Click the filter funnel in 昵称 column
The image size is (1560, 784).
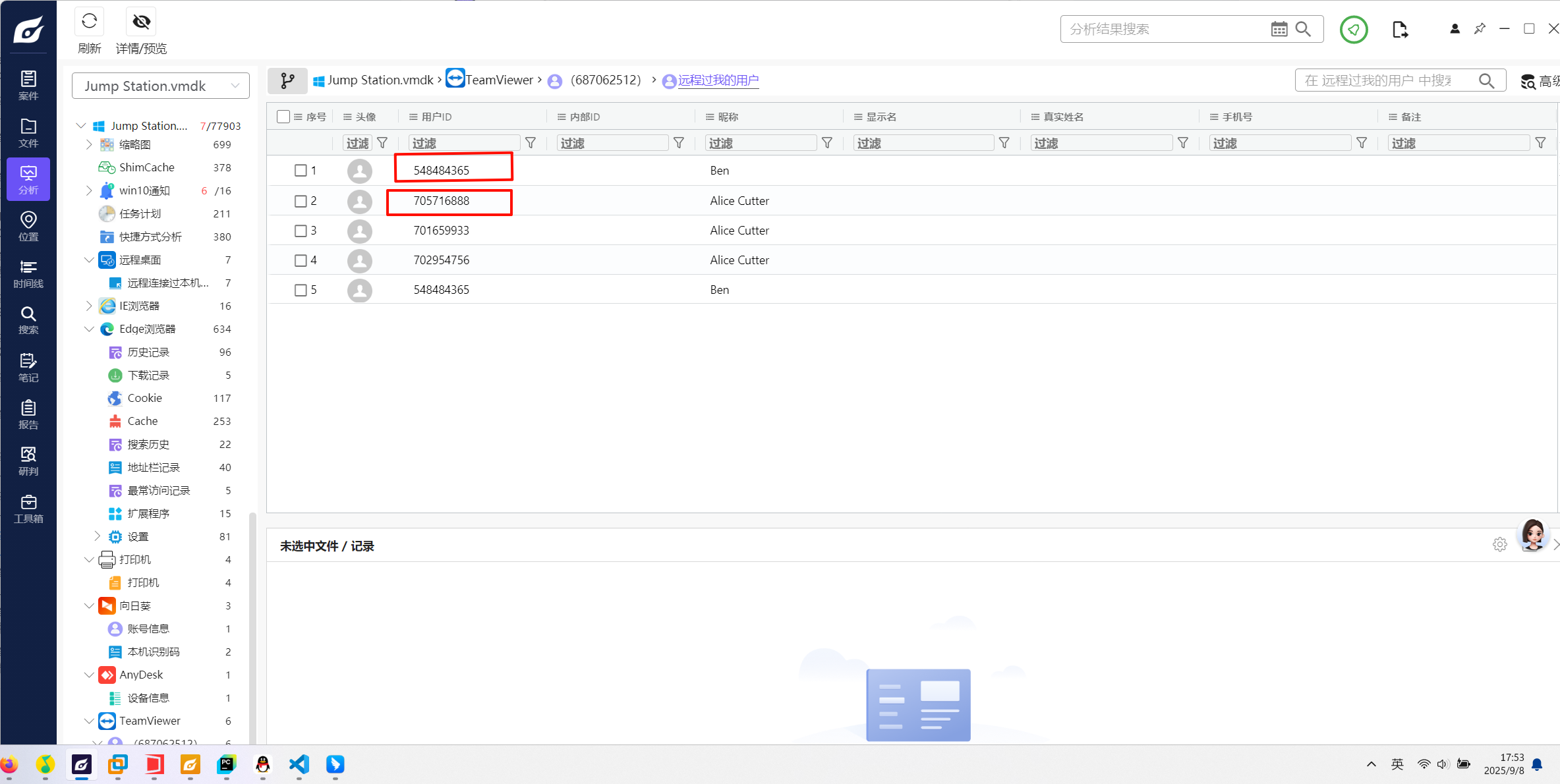827,143
